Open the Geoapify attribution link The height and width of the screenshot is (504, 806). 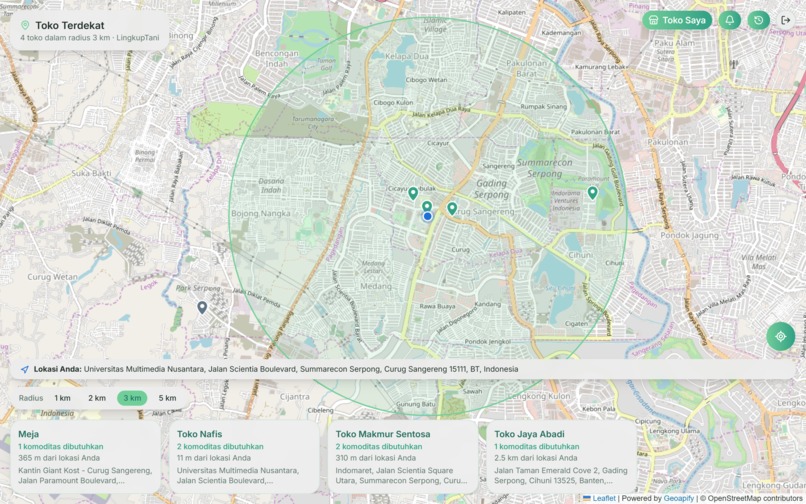click(x=679, y=498)
